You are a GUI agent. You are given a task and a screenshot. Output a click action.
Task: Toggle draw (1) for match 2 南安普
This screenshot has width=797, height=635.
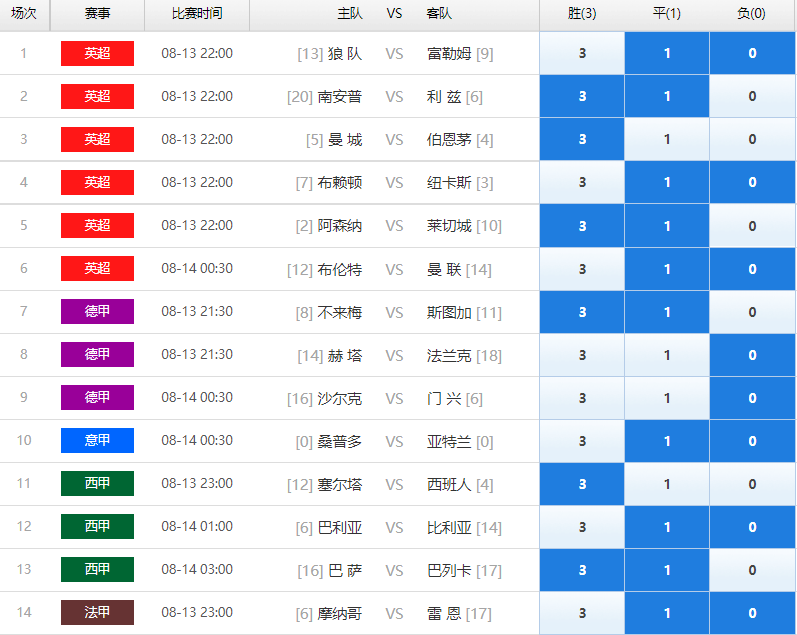point(667,96)
